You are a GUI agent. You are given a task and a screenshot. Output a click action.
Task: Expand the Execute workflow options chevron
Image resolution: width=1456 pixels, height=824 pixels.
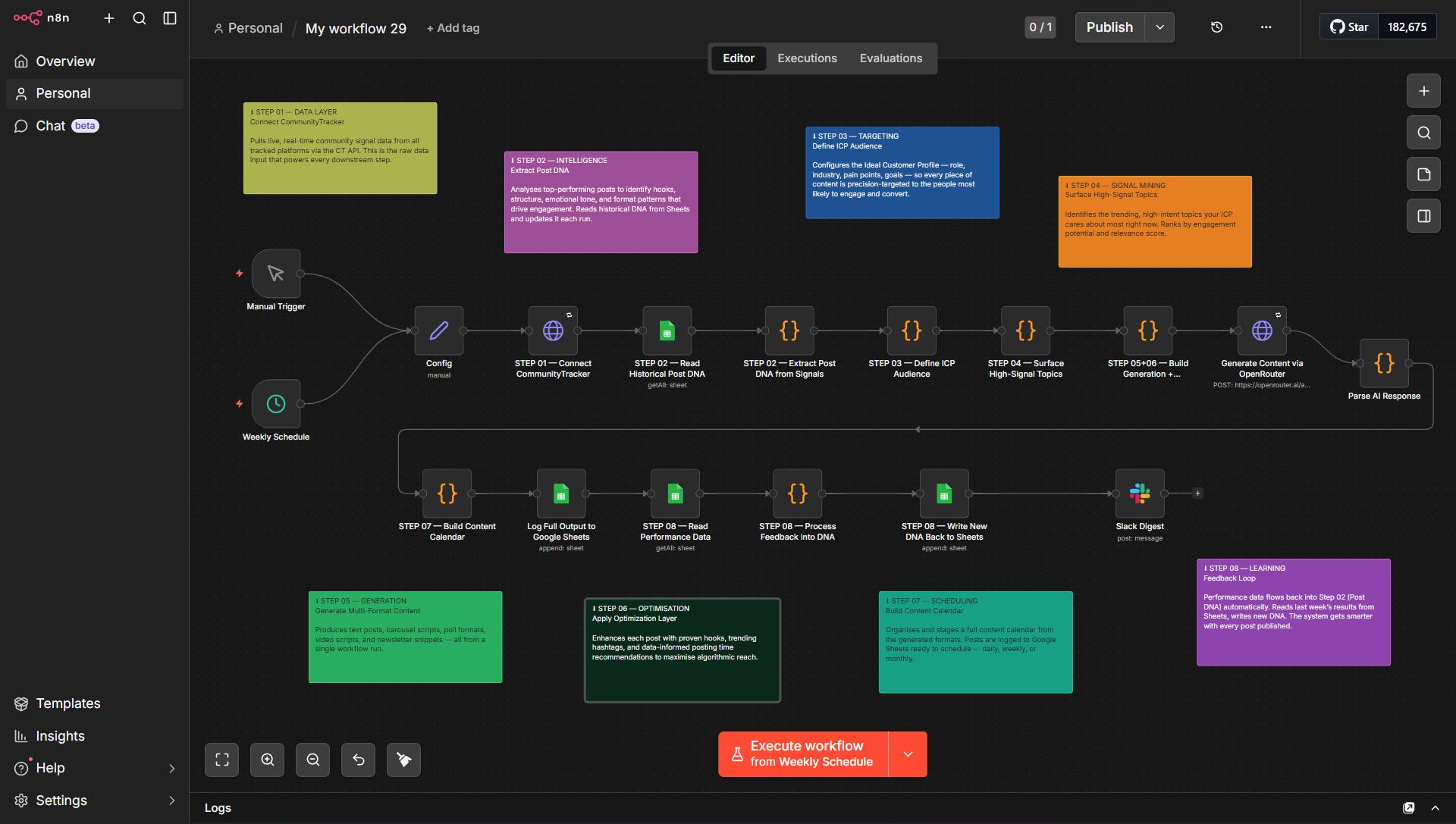pyautogui.click(x=907, y=754)
